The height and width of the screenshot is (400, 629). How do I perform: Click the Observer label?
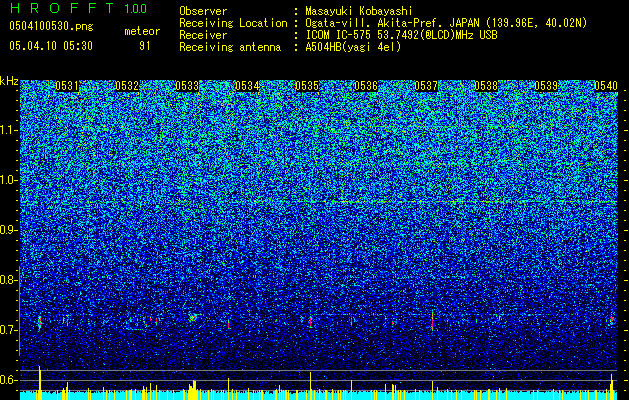203,11
